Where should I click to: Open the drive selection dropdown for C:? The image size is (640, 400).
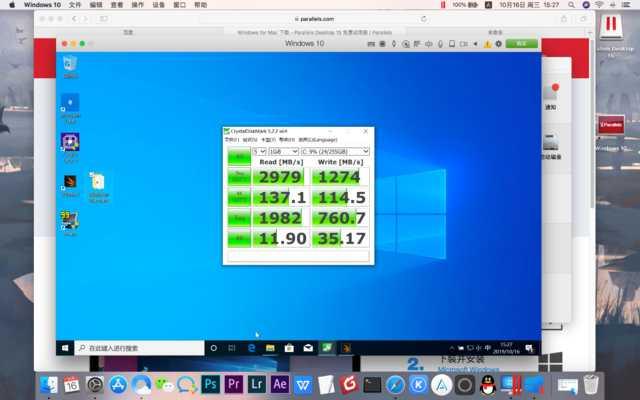point(335,151)
